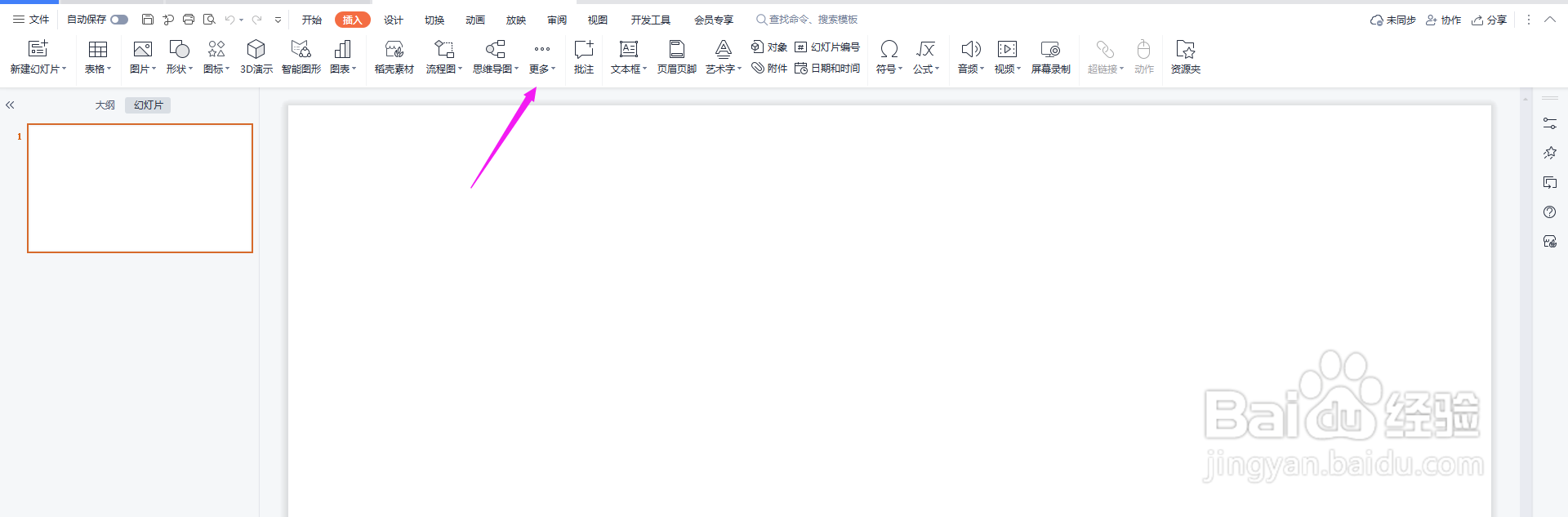Click the 更多 three-dots icon
This screenshot has height=517, width=1568.
tap(542, 49)
